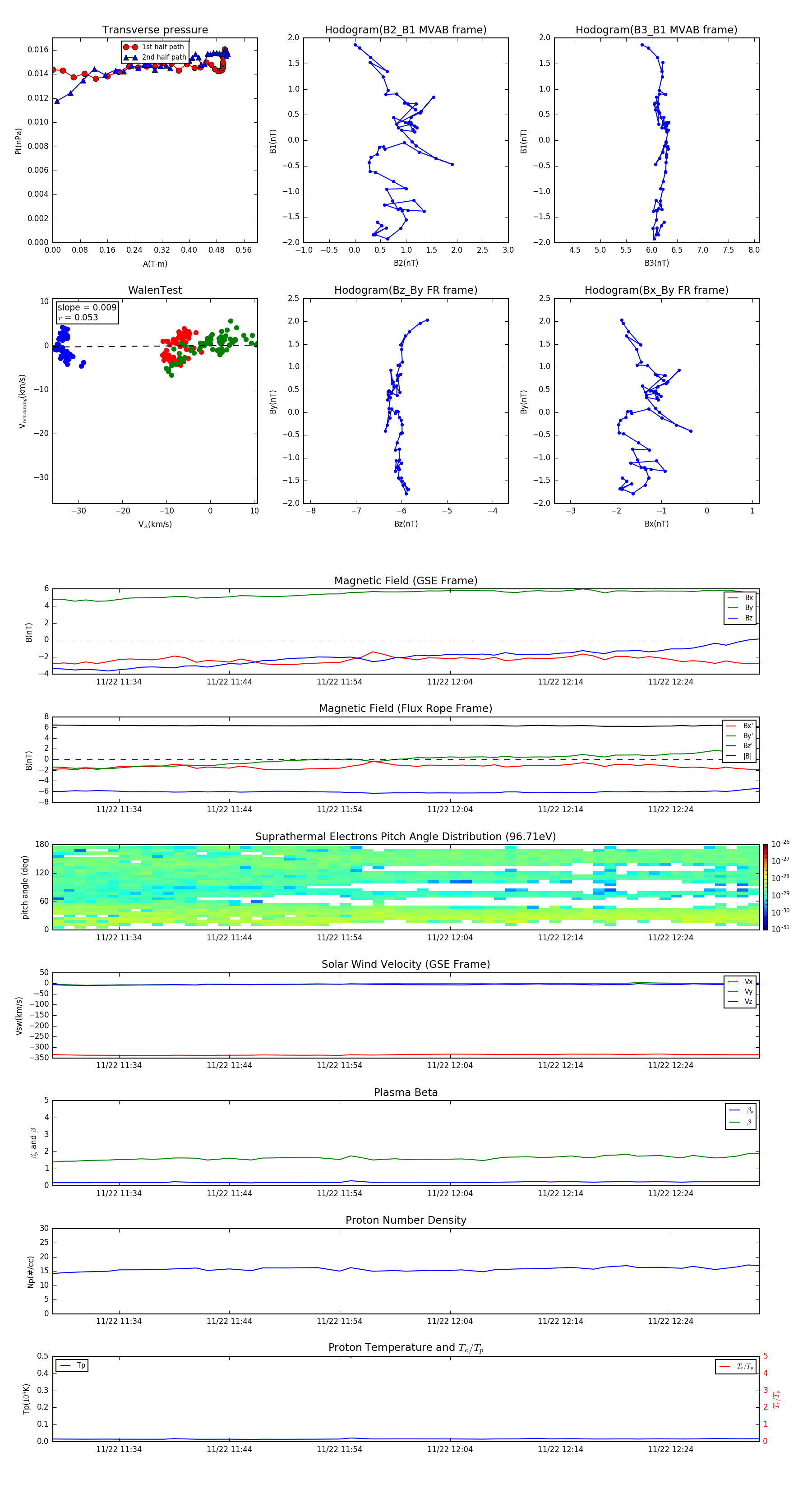
Task: Click the "Np(#/cc)" y-axis label
Action: click(31, 1272)
